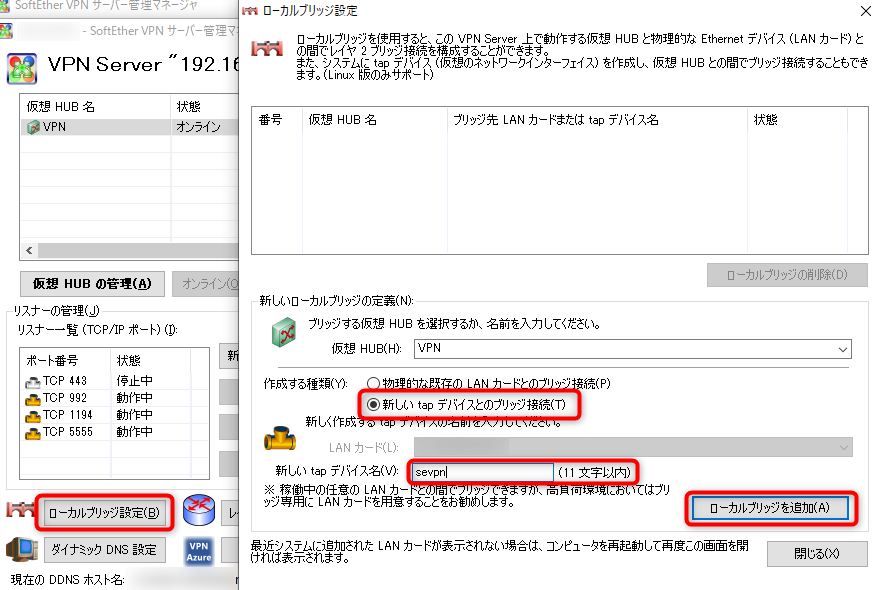879x590 pixels.
Task: Close the local bridge settings dialog
Action: (x=866, y=10)
